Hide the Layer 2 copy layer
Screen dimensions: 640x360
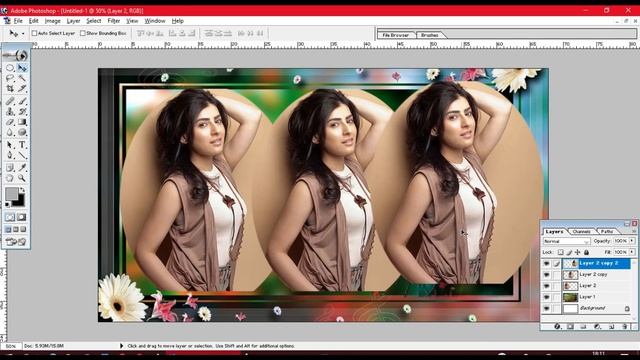(x=546, y=275)
